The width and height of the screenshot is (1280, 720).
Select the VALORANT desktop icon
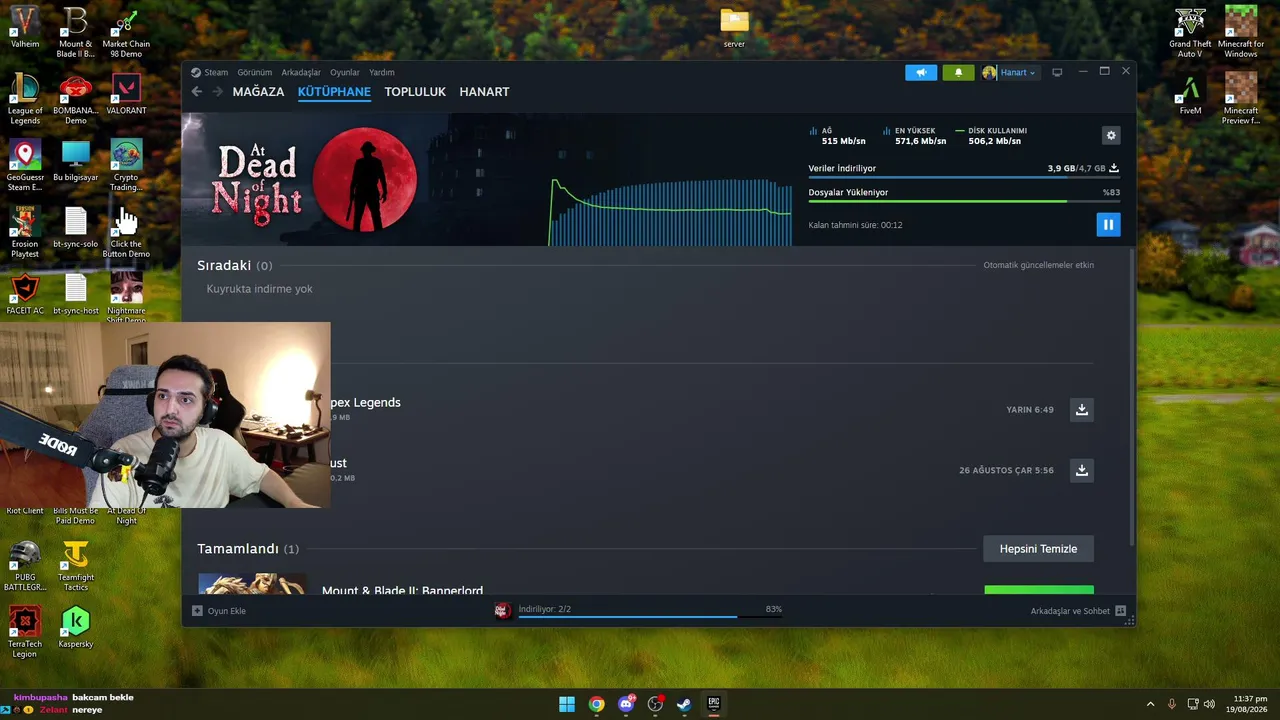[x=126, y=94]
